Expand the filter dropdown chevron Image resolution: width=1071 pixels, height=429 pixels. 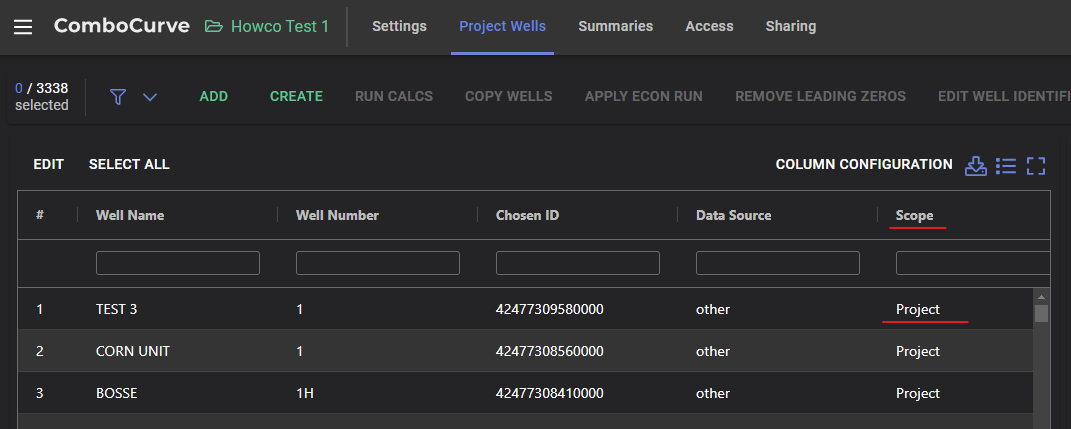click(150, 97)
